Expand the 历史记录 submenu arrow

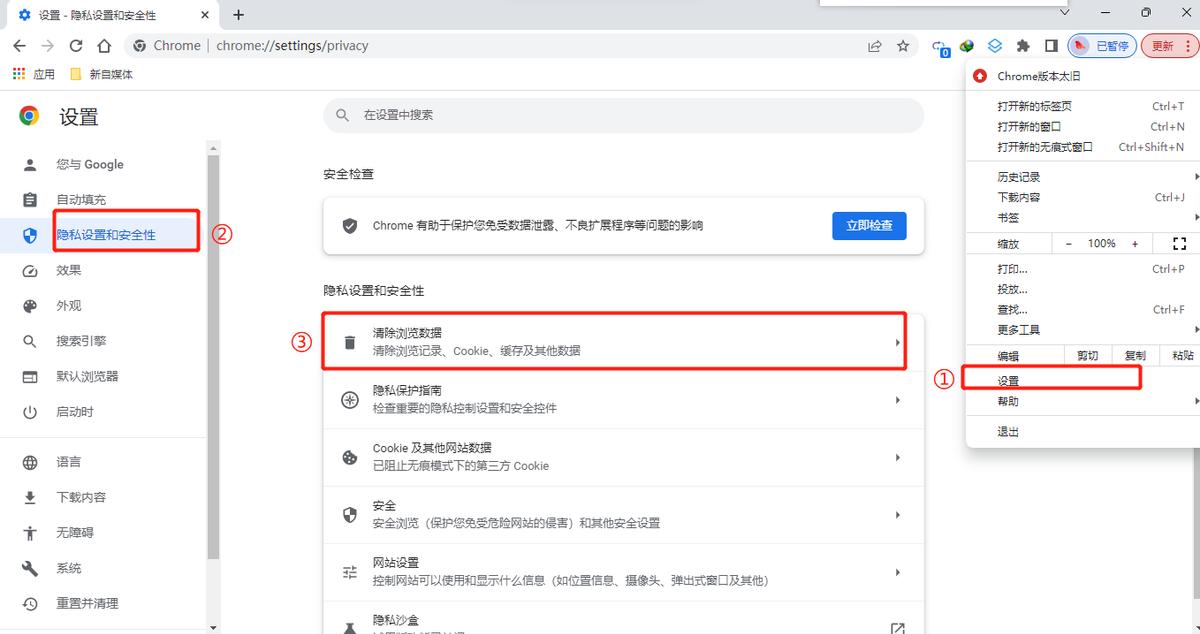[x=1196, y=175]
